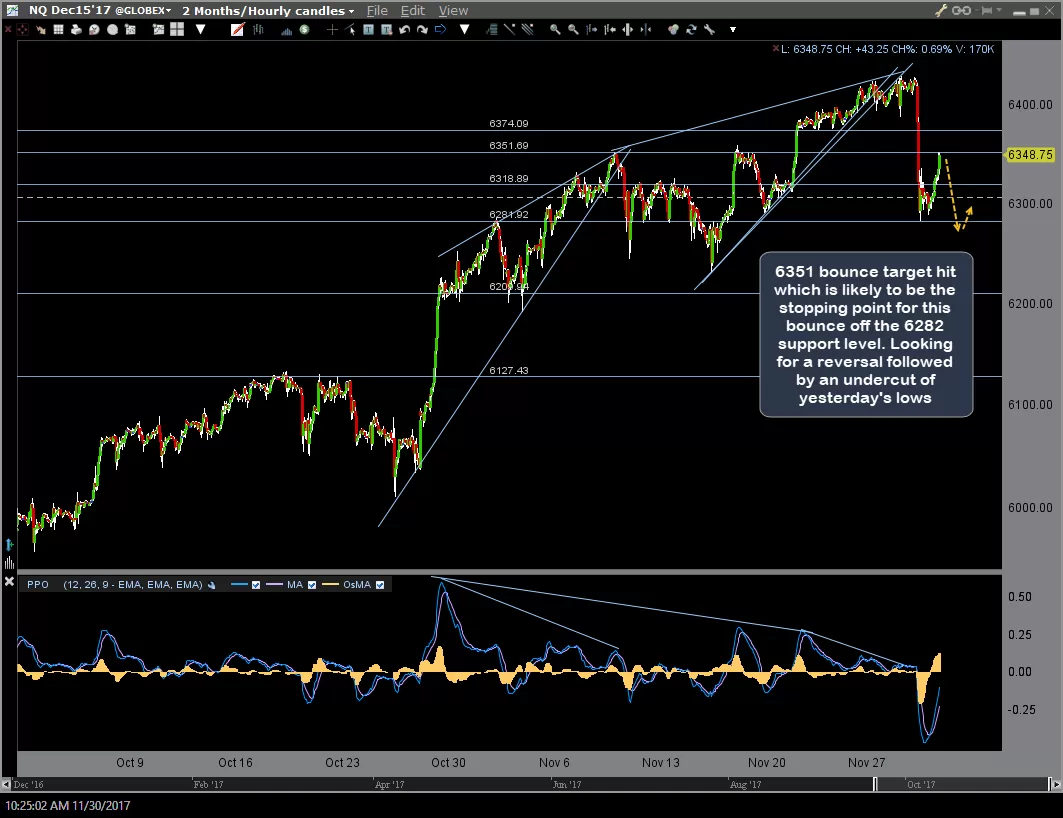This screenshot has width=1063, height=818.
Task: Toggle the MA line checkbox
Action: point(312,585)
